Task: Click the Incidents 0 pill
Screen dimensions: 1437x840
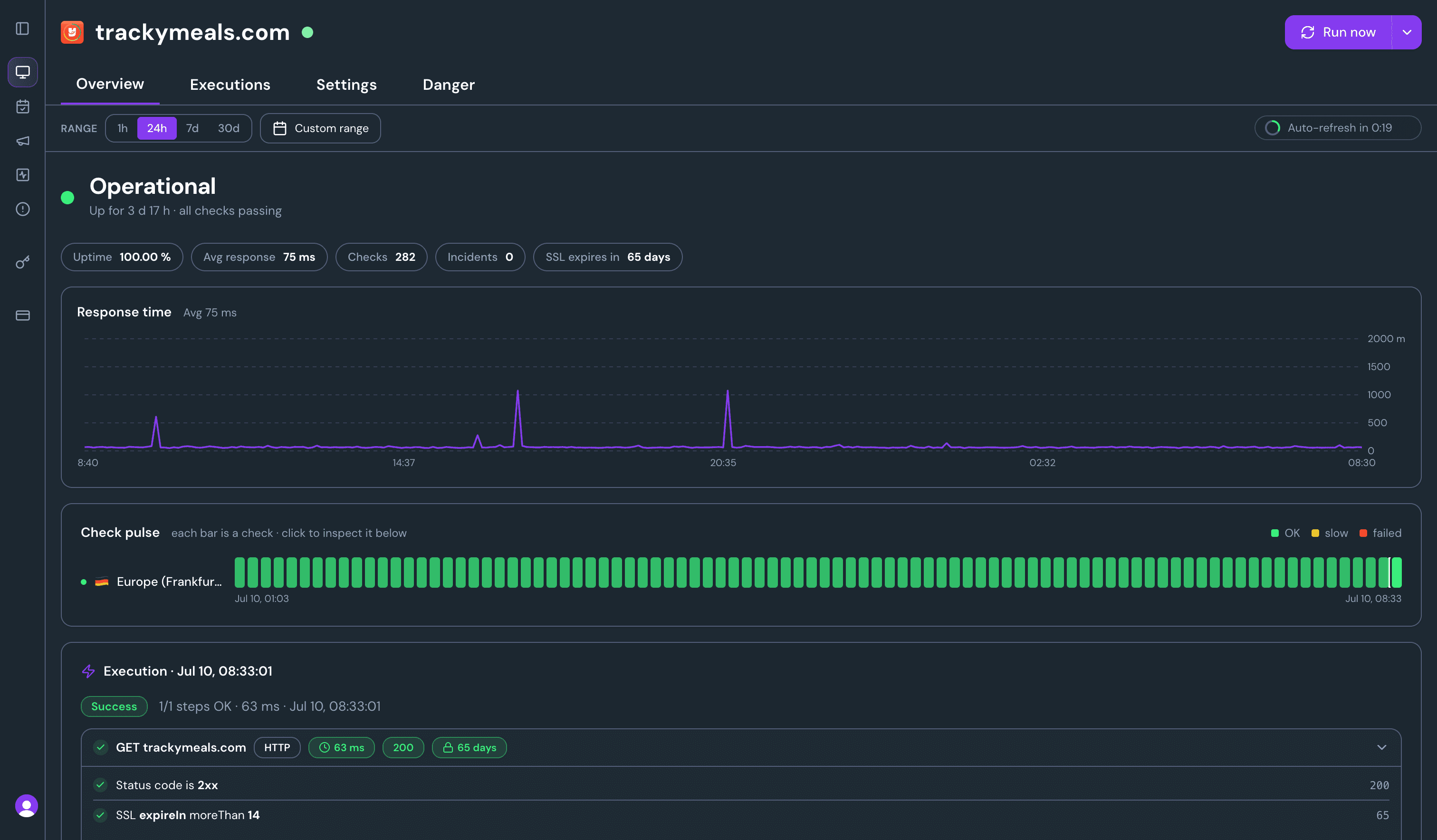Action: point(480,257)
